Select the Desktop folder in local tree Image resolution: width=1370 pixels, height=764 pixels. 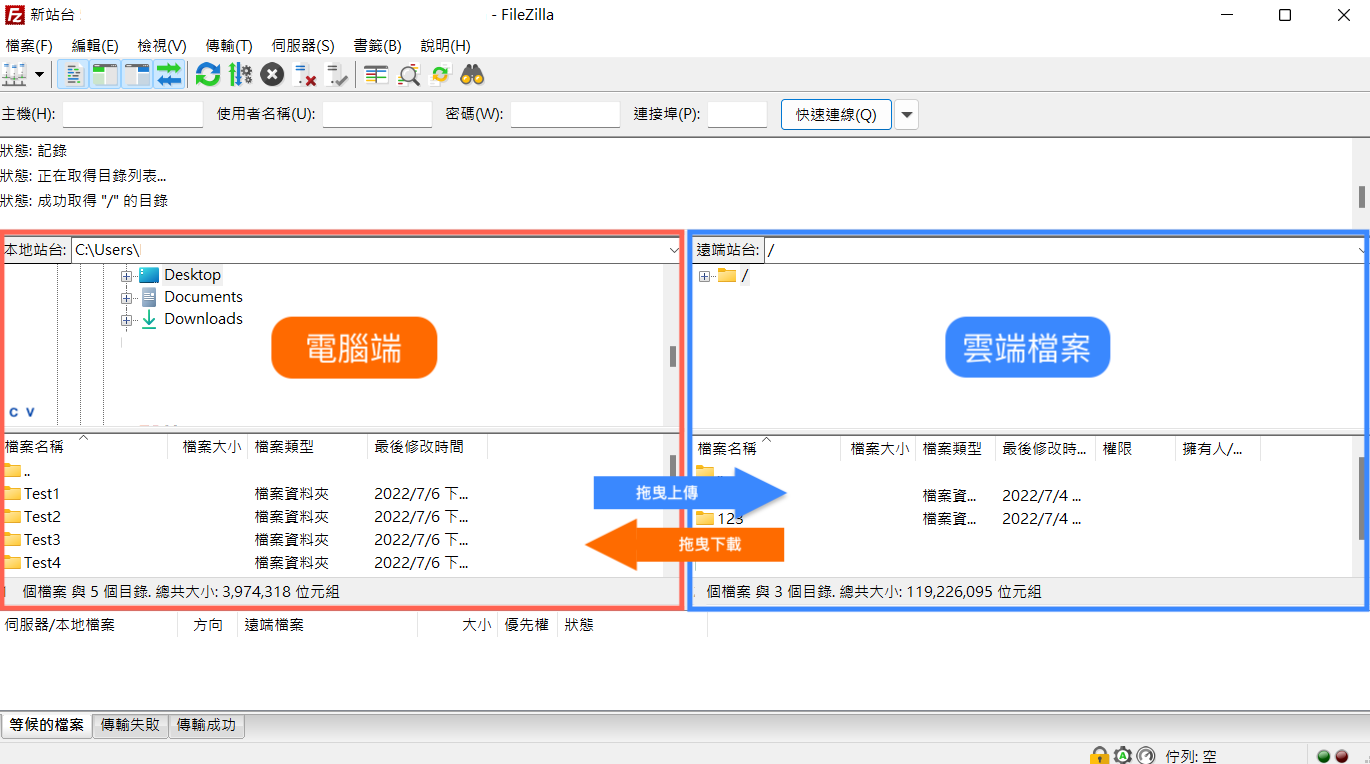point(192,275)
